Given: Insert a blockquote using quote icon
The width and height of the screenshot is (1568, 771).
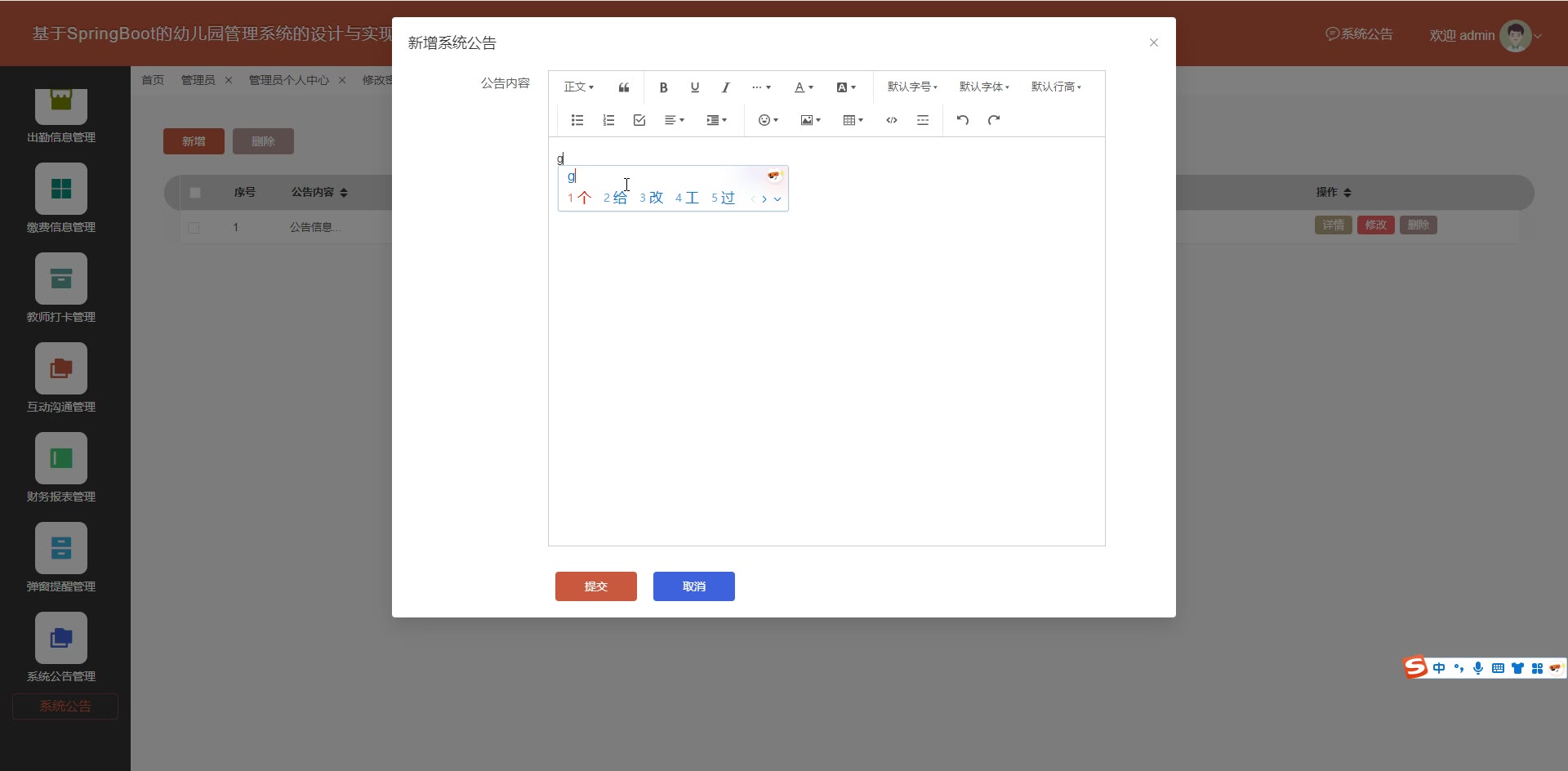Looking at the screenshot, I should click(x=624, y=87).
